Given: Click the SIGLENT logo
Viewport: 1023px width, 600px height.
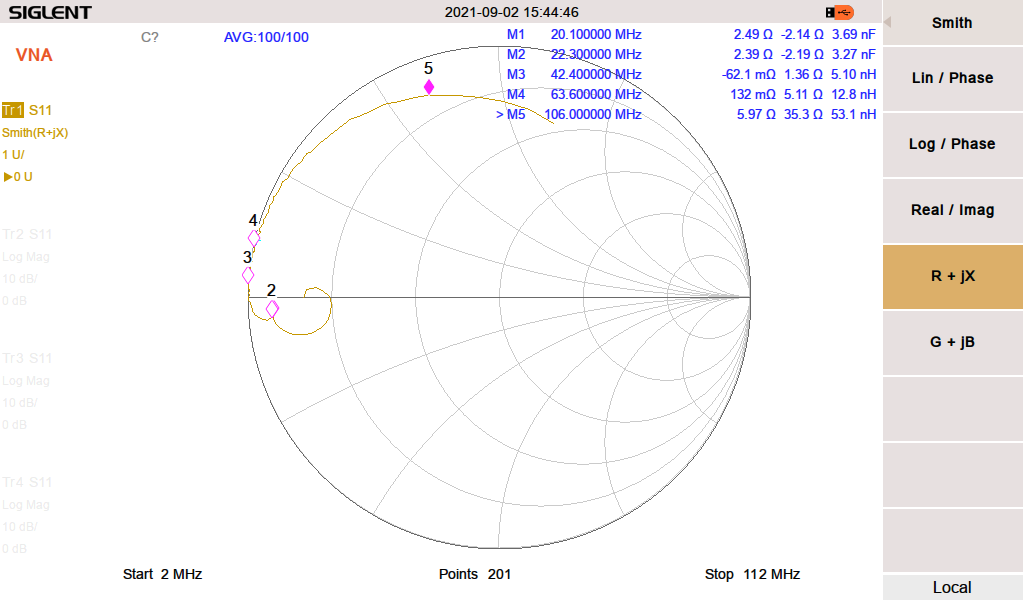Looking at the screenshot, I should coord(50,13).
